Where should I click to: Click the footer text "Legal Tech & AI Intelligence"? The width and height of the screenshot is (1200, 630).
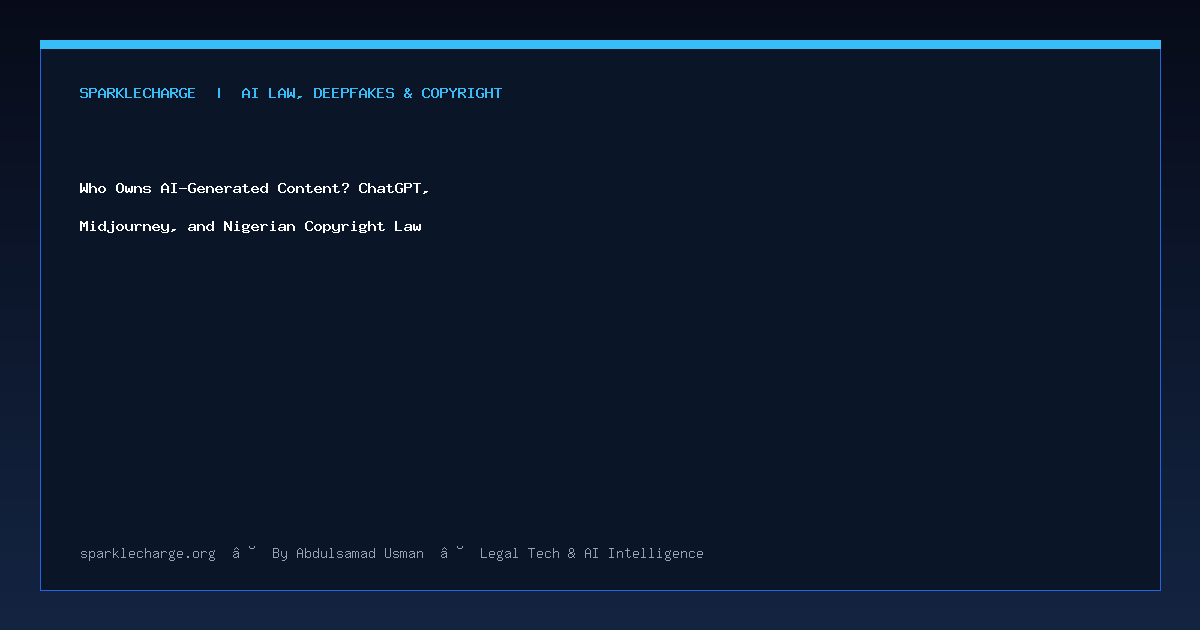[x=592, y=553]
